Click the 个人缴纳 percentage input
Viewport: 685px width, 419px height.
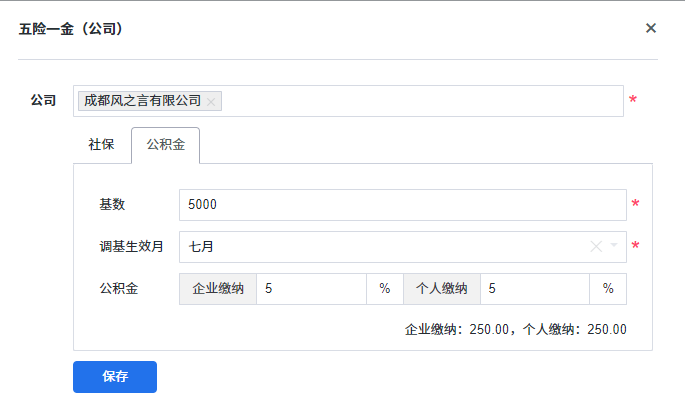pos(535,288)
